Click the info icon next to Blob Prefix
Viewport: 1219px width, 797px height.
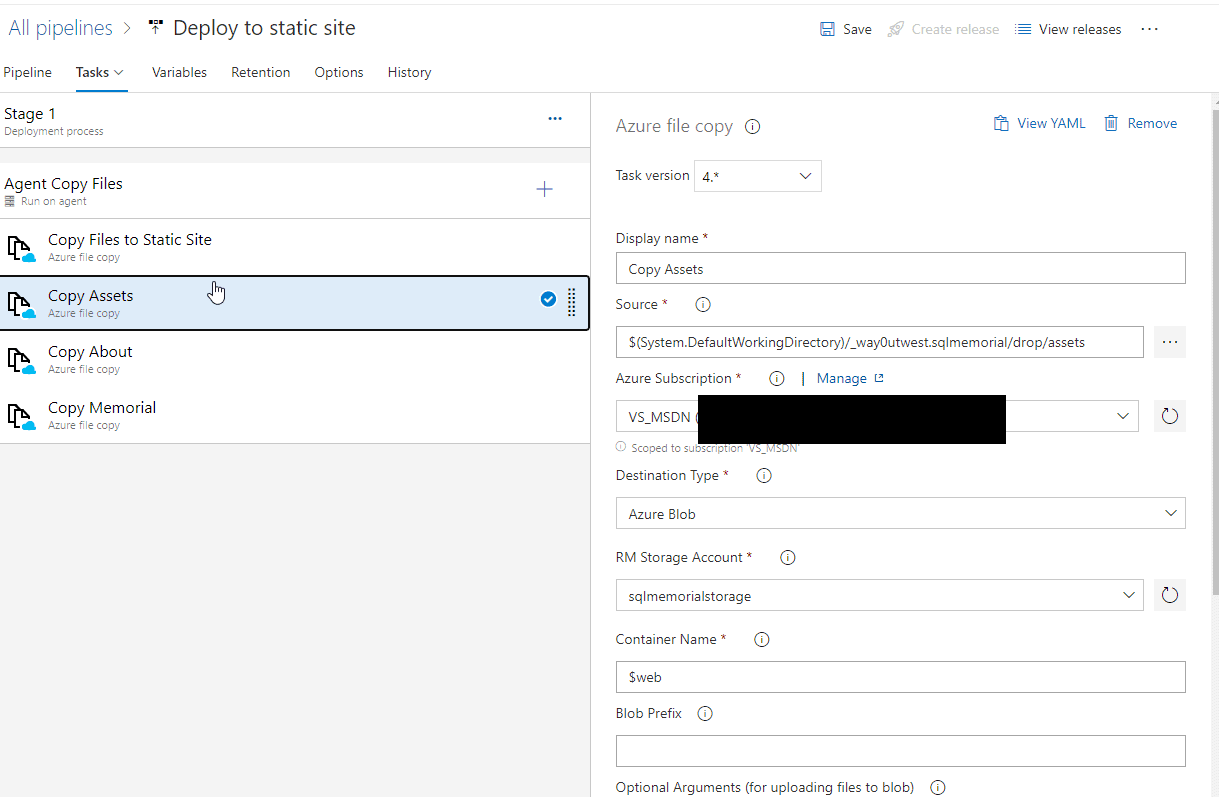click(x=704, y=714)
